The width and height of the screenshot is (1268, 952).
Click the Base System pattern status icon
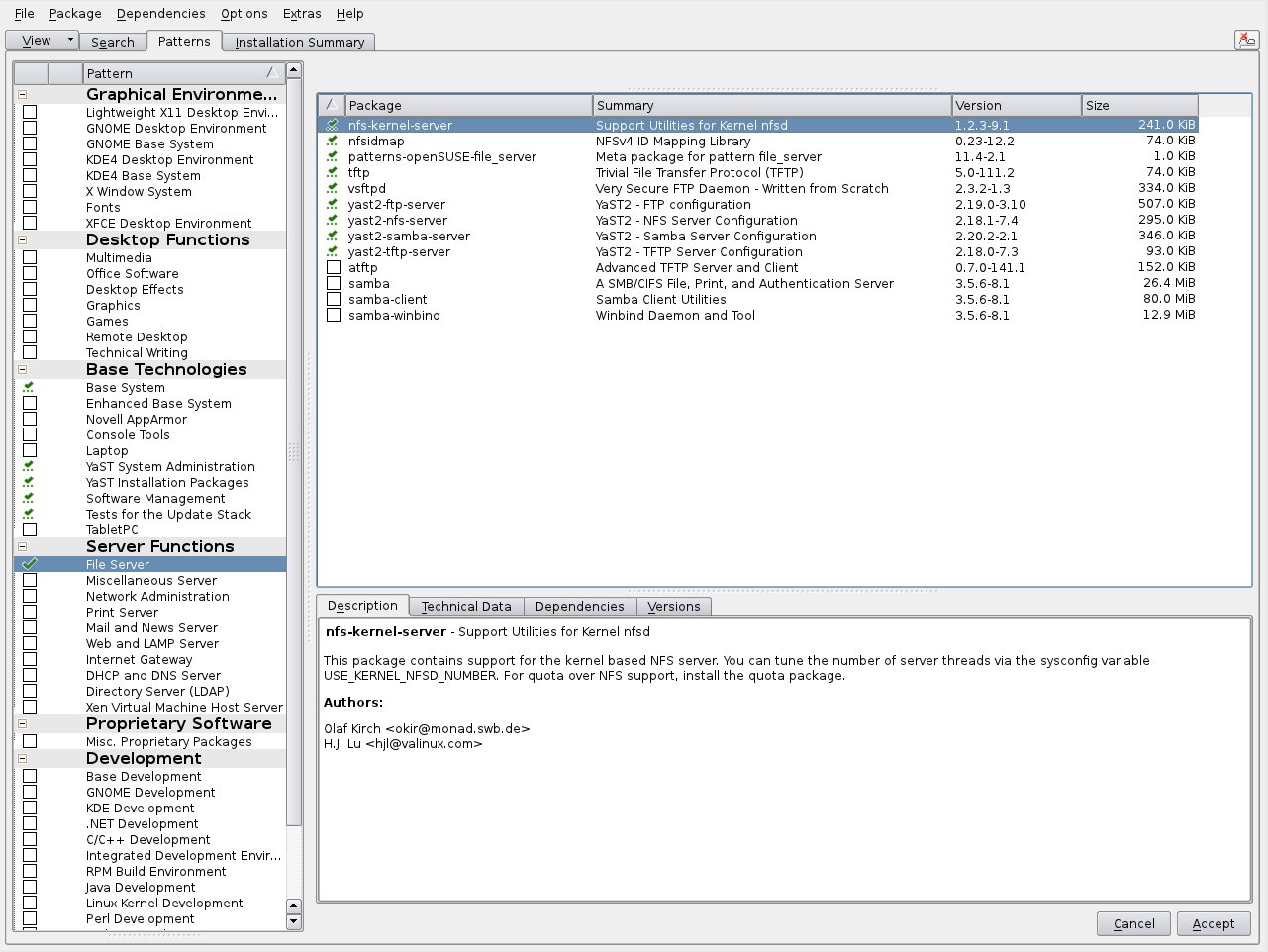30,388
